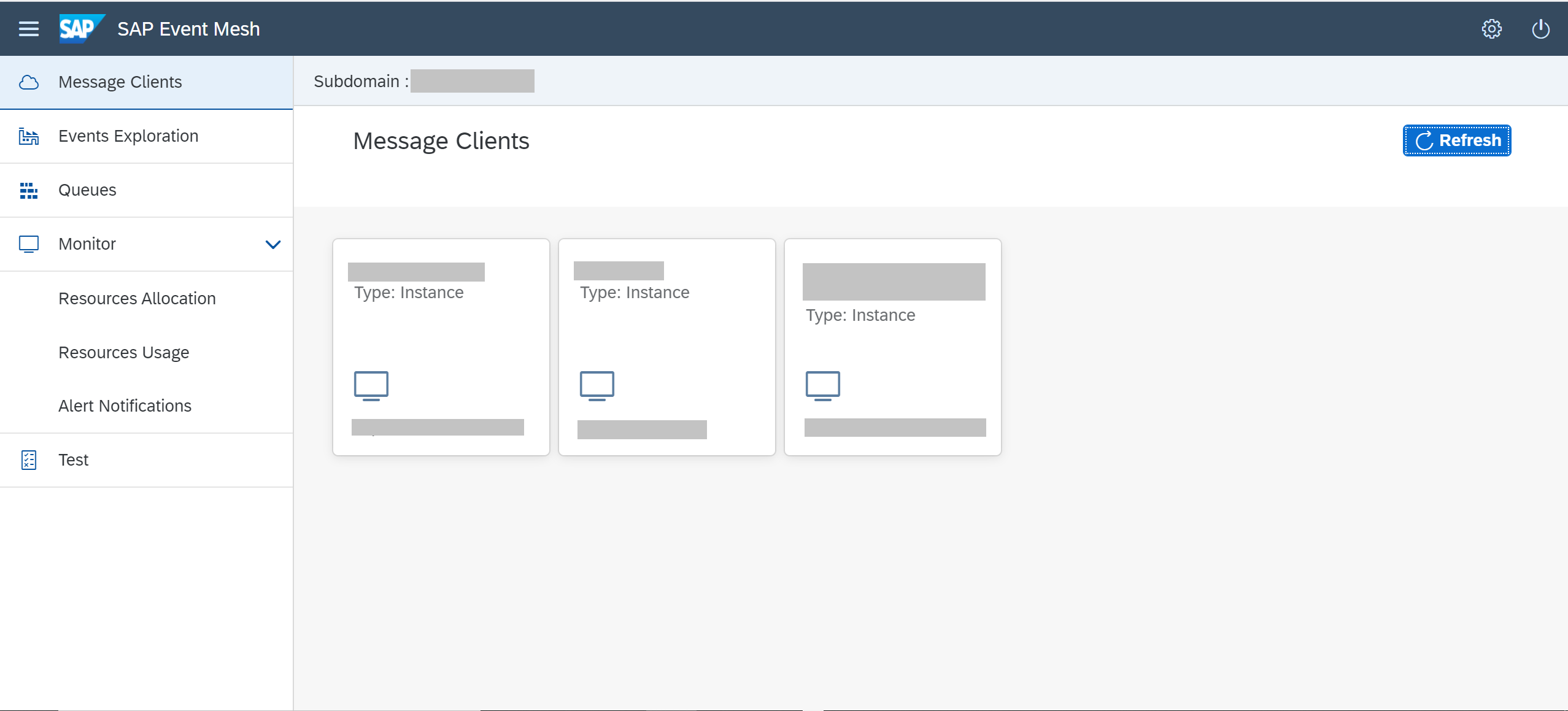
Task: Click the Events Exploration factory icon
Action: click(29, 136)
